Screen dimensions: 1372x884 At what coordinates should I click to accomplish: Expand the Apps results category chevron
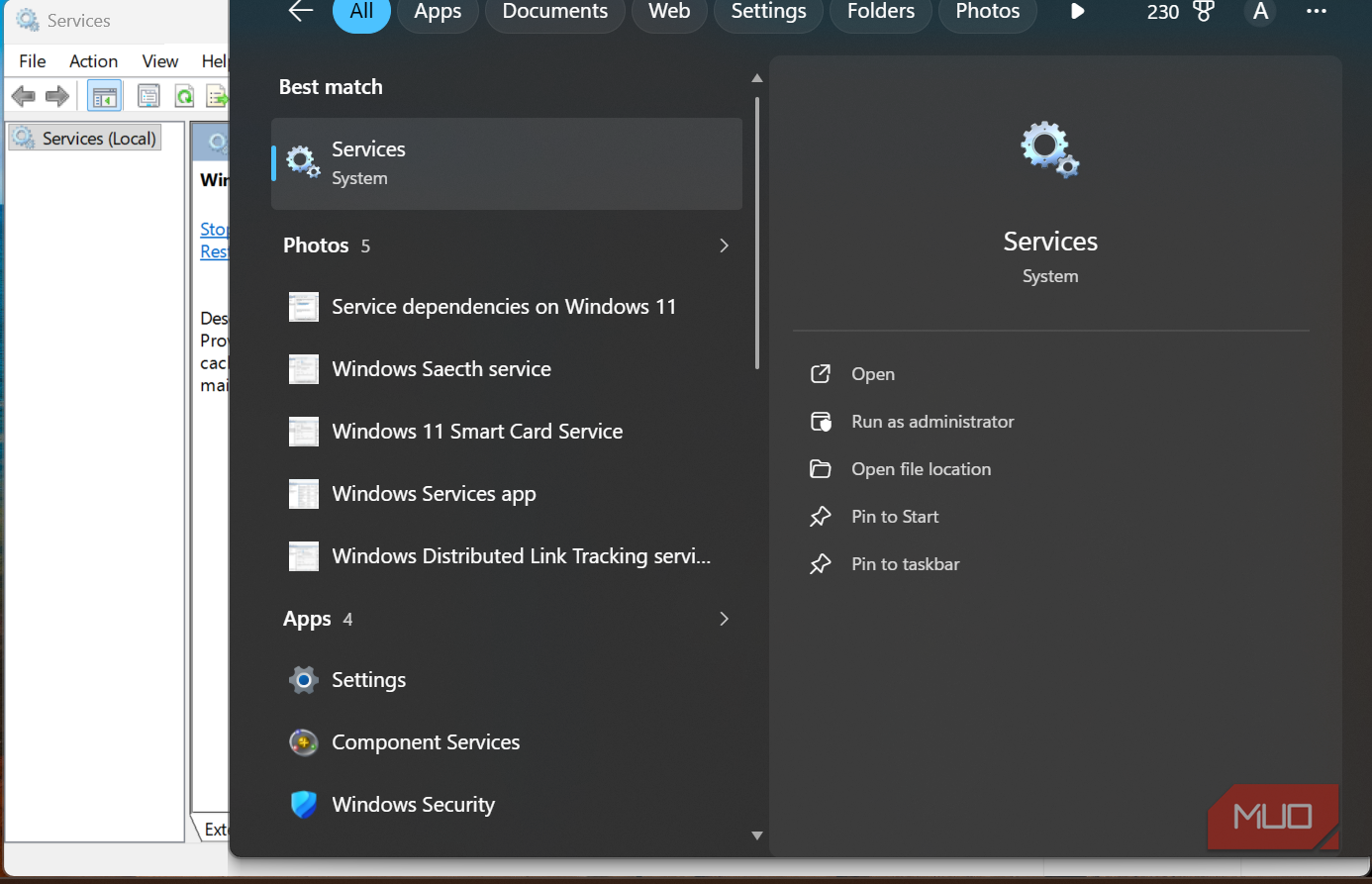tap(724, 619)
